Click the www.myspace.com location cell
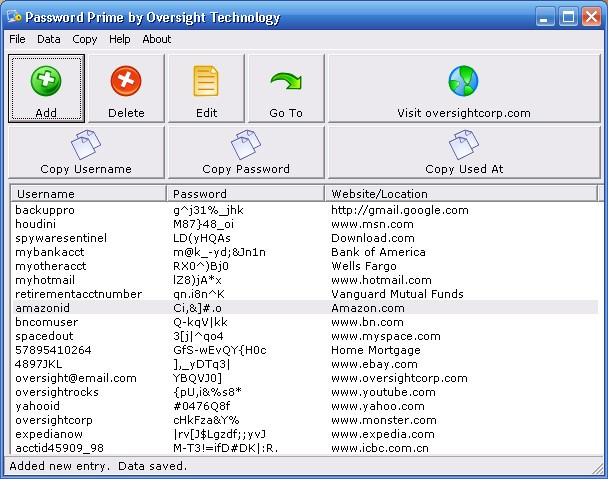The height and width of the screenshot is (479, 608). 386,336
